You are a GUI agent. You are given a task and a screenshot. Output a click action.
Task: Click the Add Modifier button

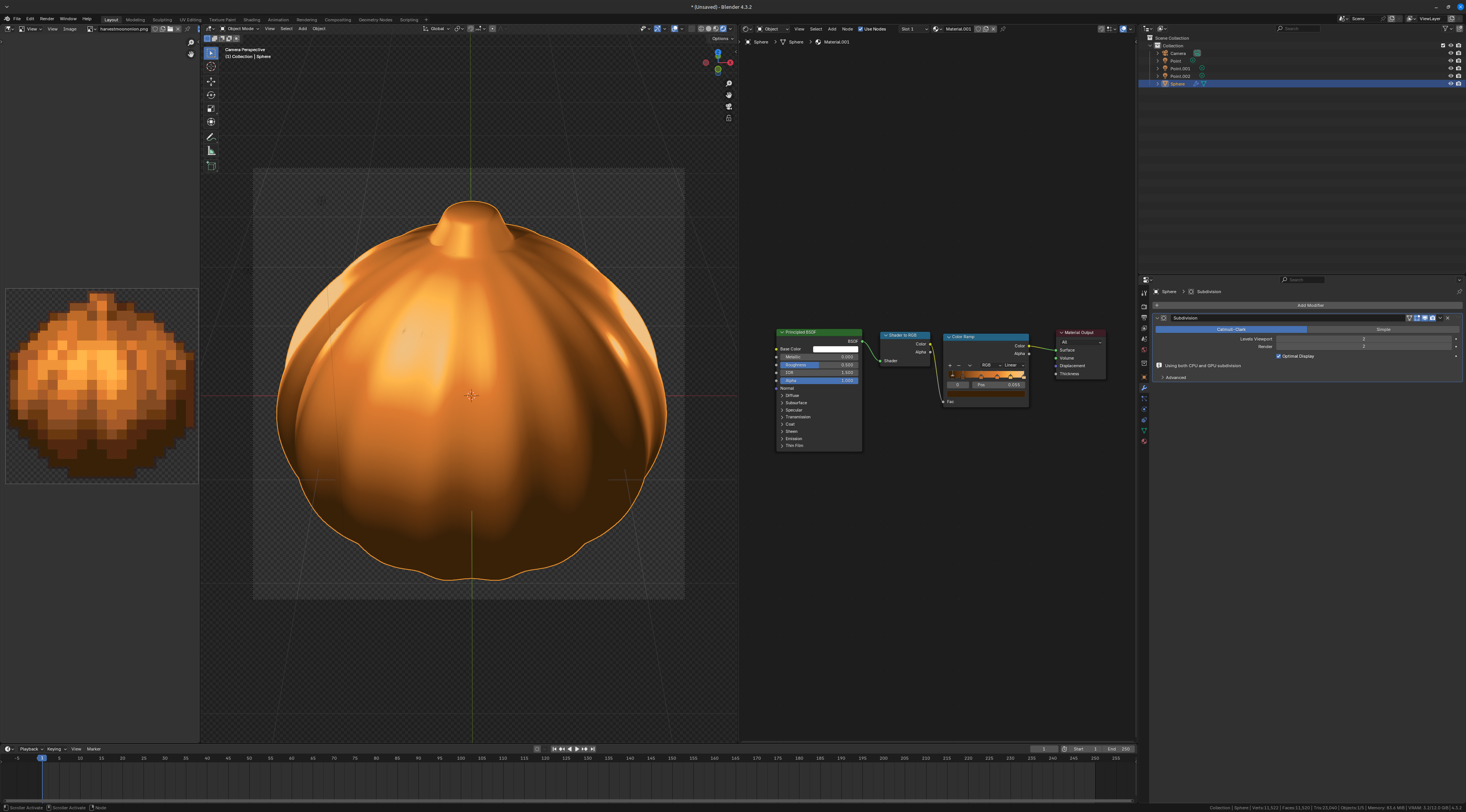click(x=1307, y=305)
